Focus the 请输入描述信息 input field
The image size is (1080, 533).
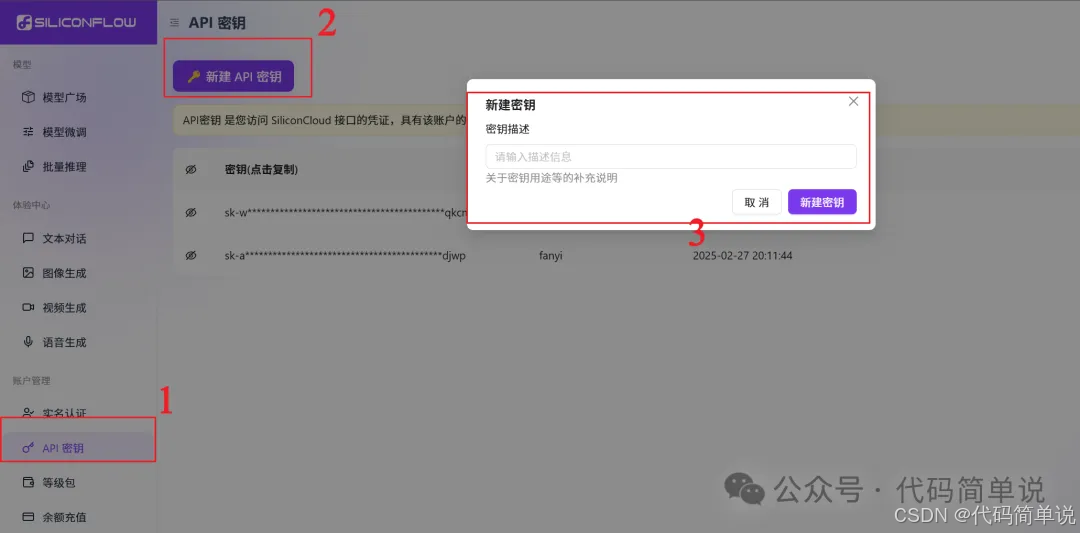tap(671, 156)
